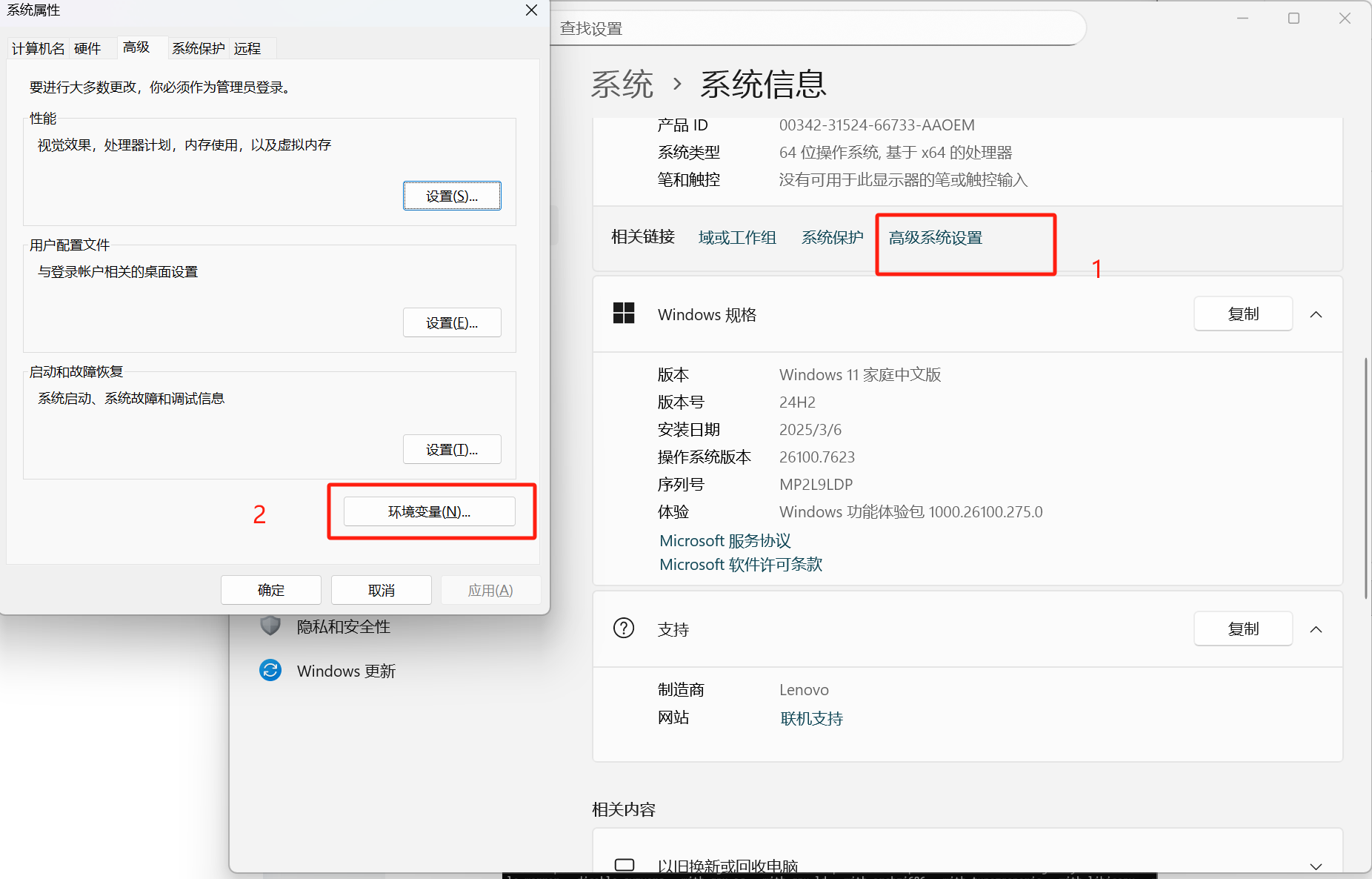Click the device icon beside 以旧换新或回收电脑
This screenshot has height=879, width=1372.
[x=625, y=865]
